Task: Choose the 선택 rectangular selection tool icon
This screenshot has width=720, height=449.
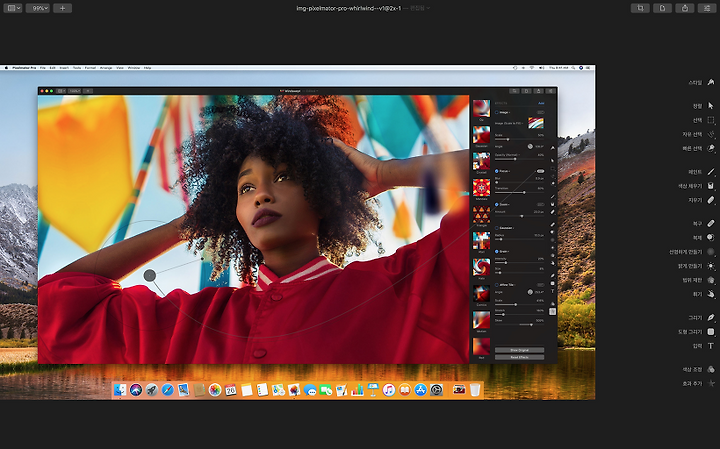Action: tap(711, 120)
